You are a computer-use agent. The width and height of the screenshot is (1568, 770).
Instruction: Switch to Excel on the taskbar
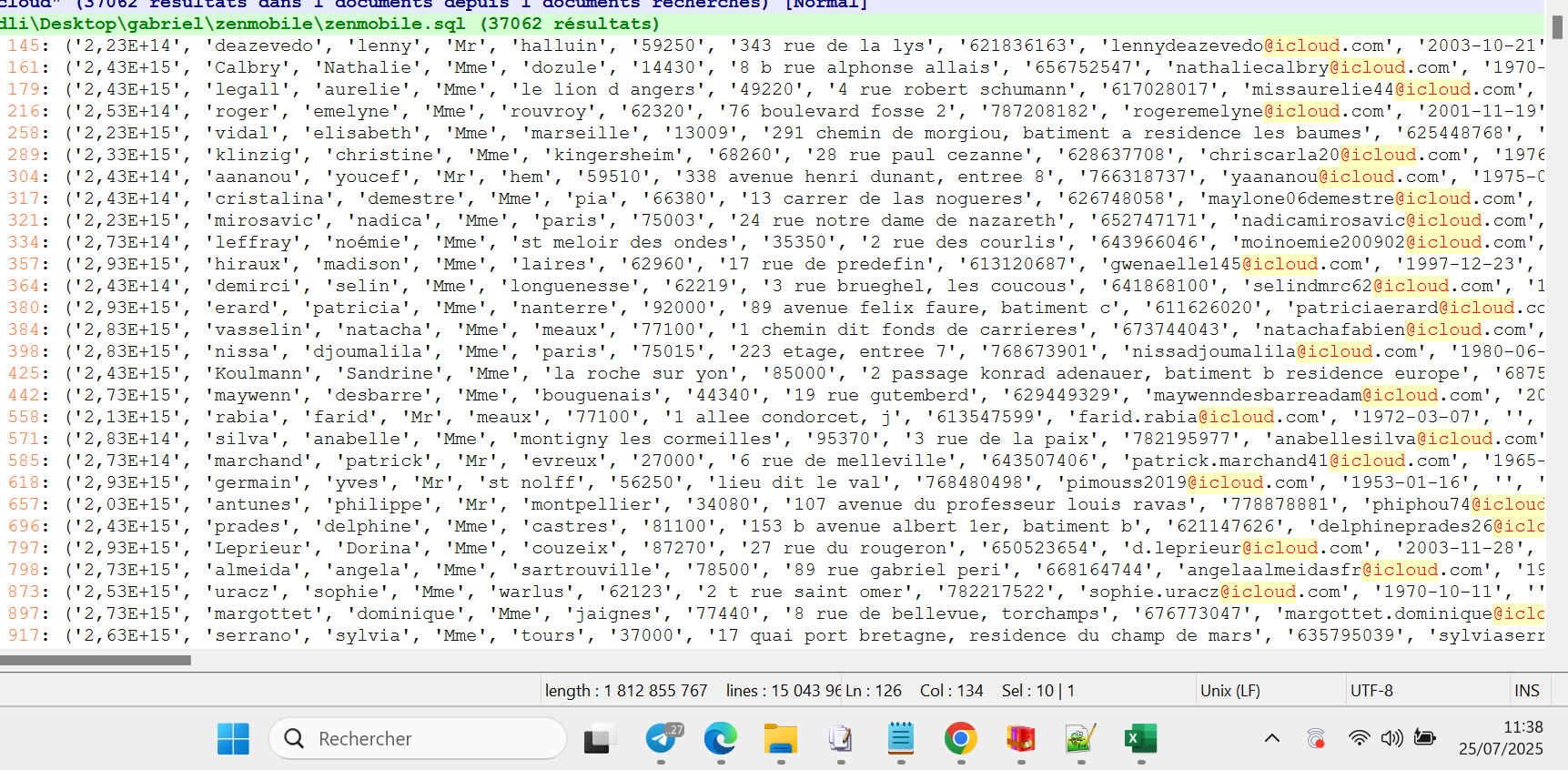click(x=1141, y=738)
